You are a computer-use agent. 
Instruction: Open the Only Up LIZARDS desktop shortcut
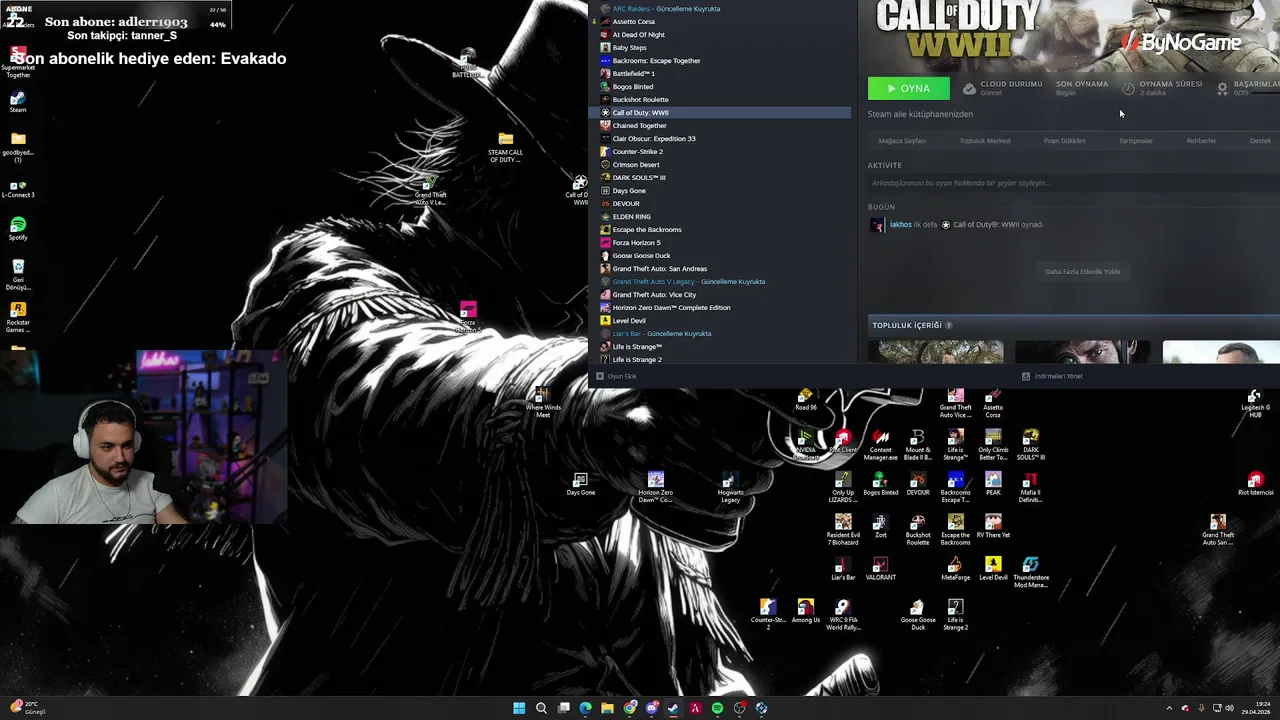pos(843,487)
